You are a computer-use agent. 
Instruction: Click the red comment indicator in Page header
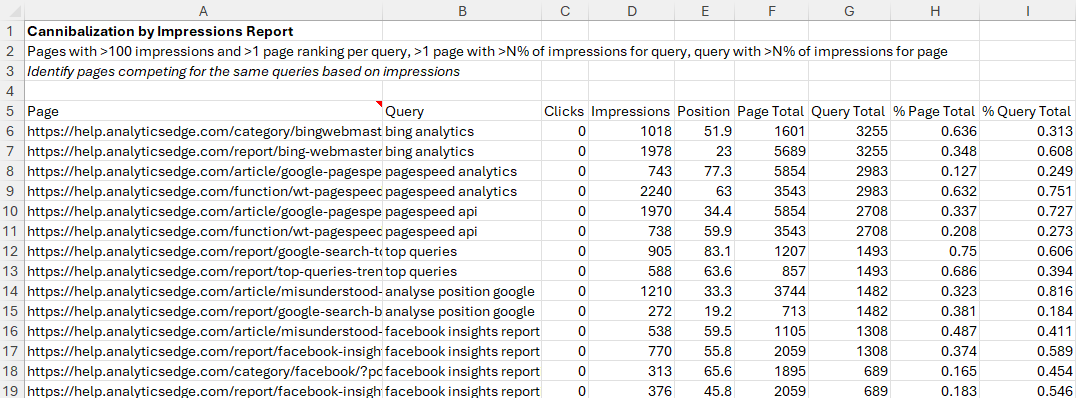379,104
